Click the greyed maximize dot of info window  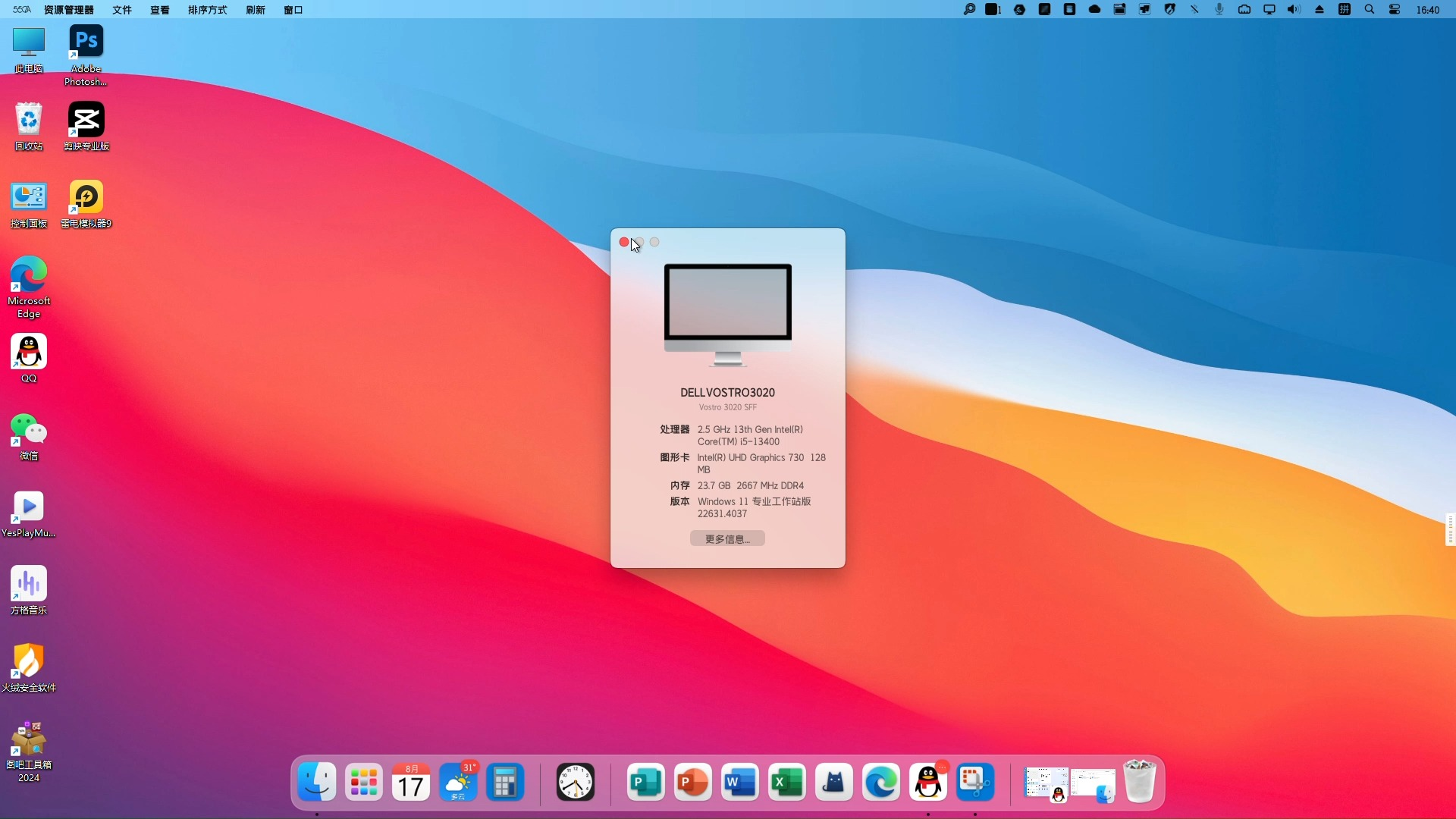click(x=654, y=242)
